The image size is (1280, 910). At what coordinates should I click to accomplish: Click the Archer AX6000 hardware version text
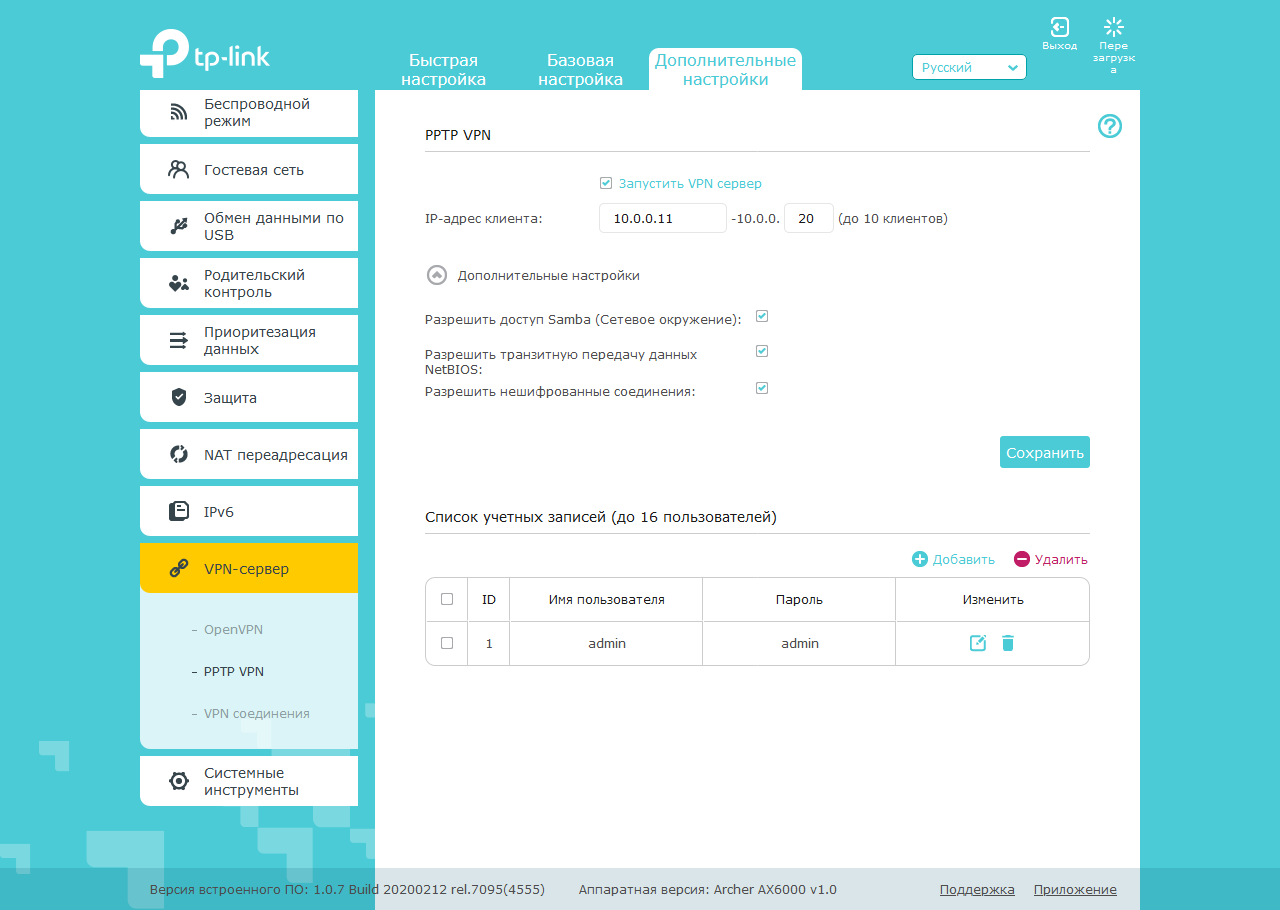(708, 889)
